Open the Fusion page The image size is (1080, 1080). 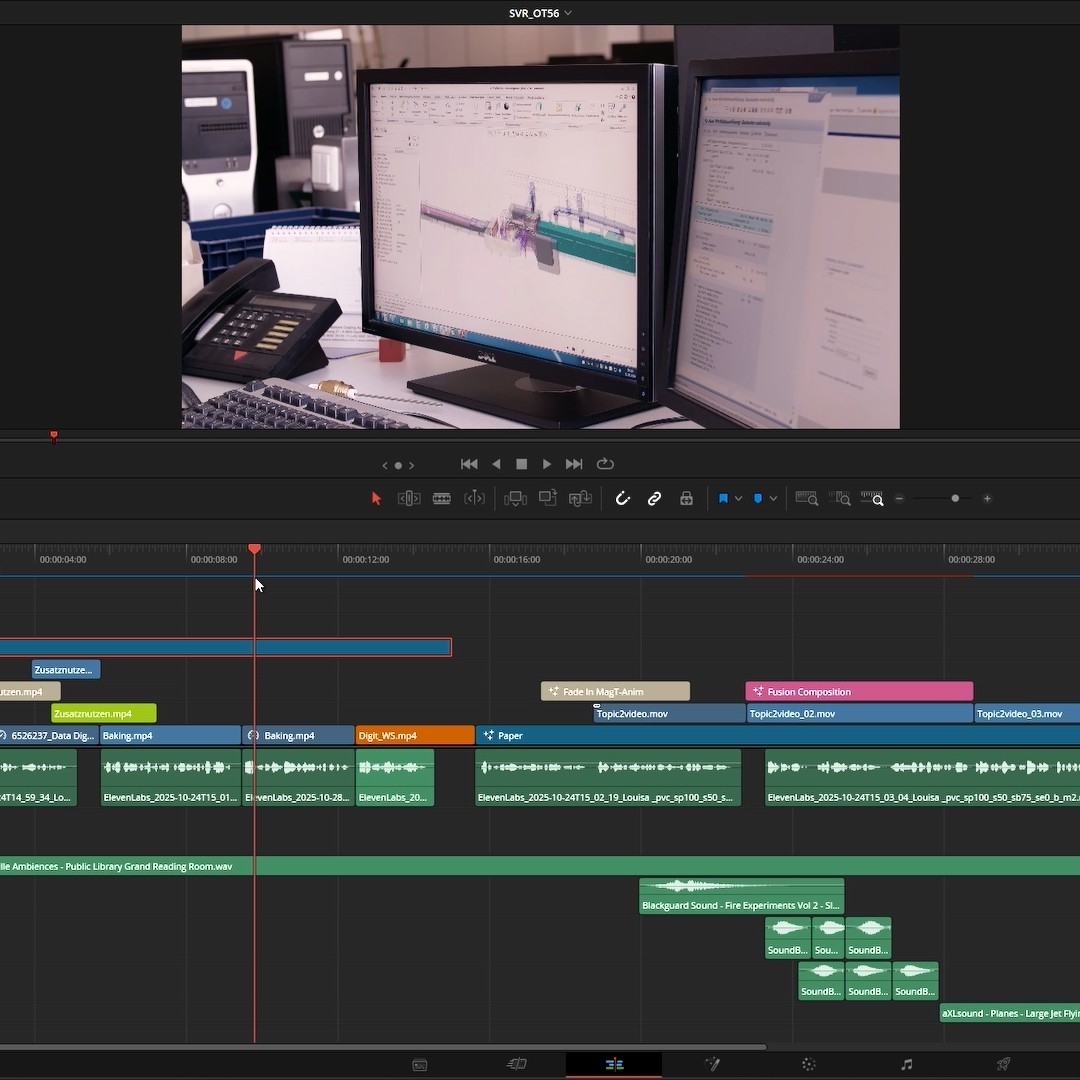pyautogui.click(x=712, y=1064)
